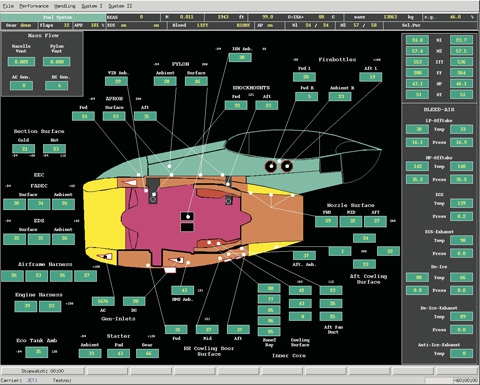This screenshot has width=480, height=385.
Task: Click the RH Cowling Door Mid value
Action: pos(207,330)
